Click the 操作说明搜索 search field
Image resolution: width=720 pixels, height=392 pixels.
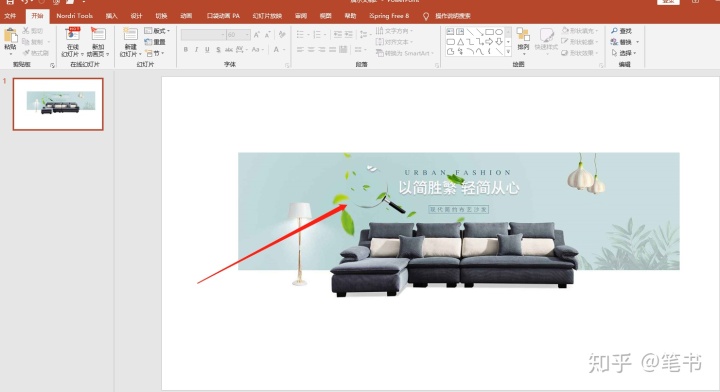[453, 16]
